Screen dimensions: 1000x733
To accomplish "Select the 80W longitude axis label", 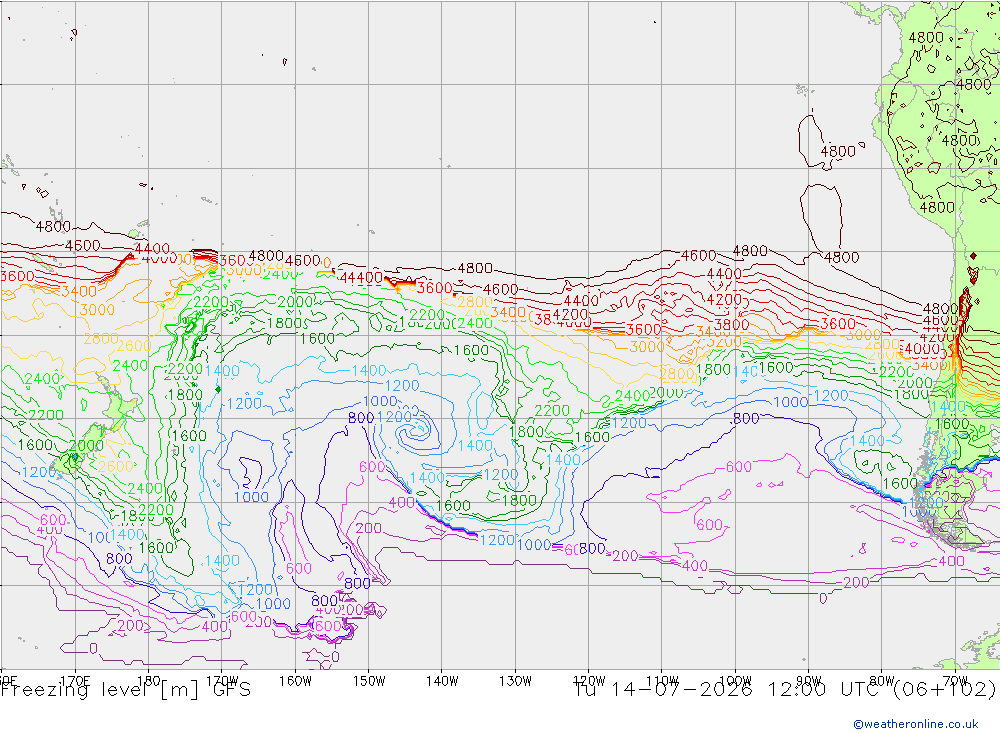I will click(x=882, y=681).
